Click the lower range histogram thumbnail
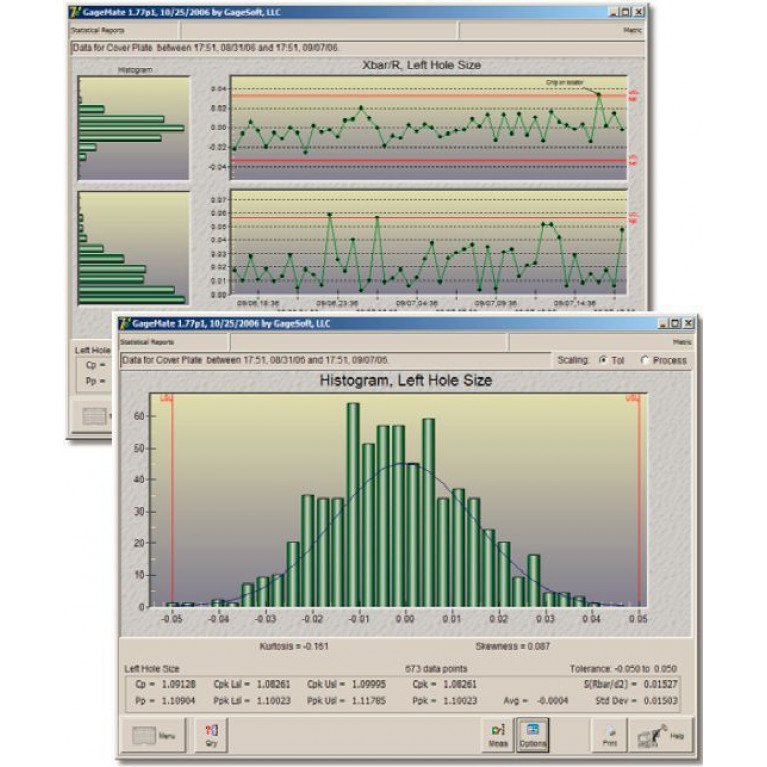767x767 pixels. (133, 248)
